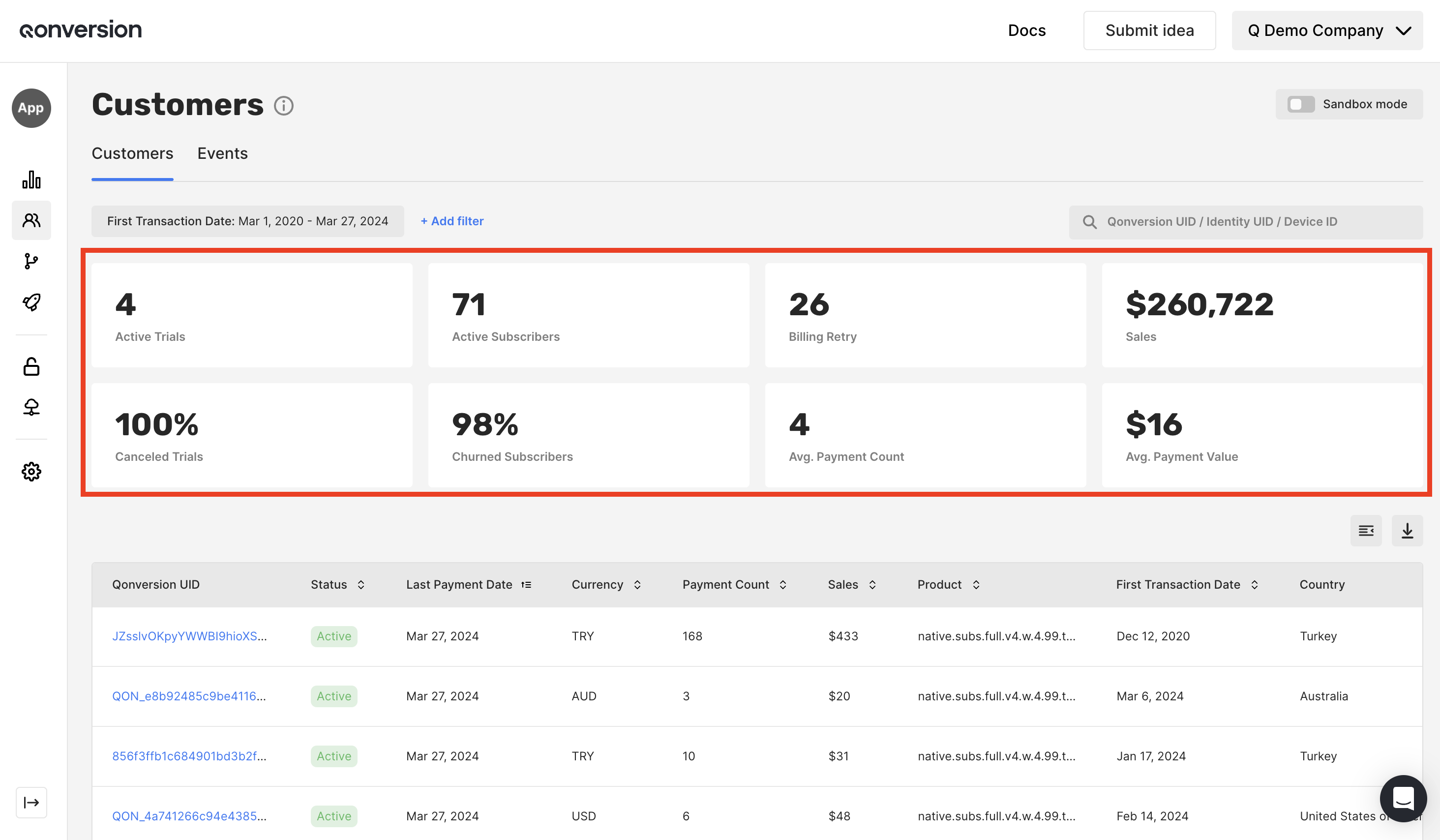1440x840 pixels.
Task: Expand the sidebar with arrow button
Action: click(x=31, y=802)
